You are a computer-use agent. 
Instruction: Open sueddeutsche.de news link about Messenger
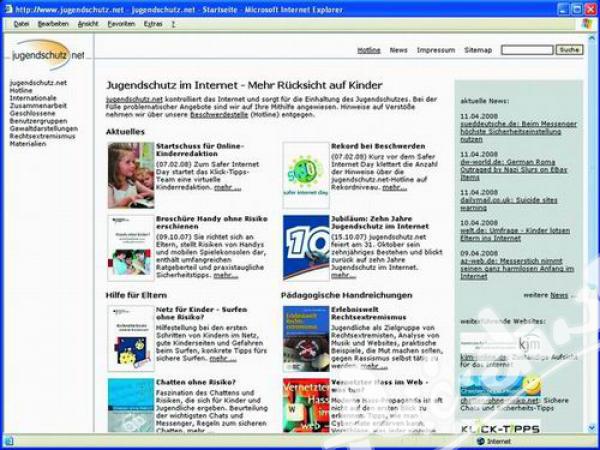click(x=518, y=132)
